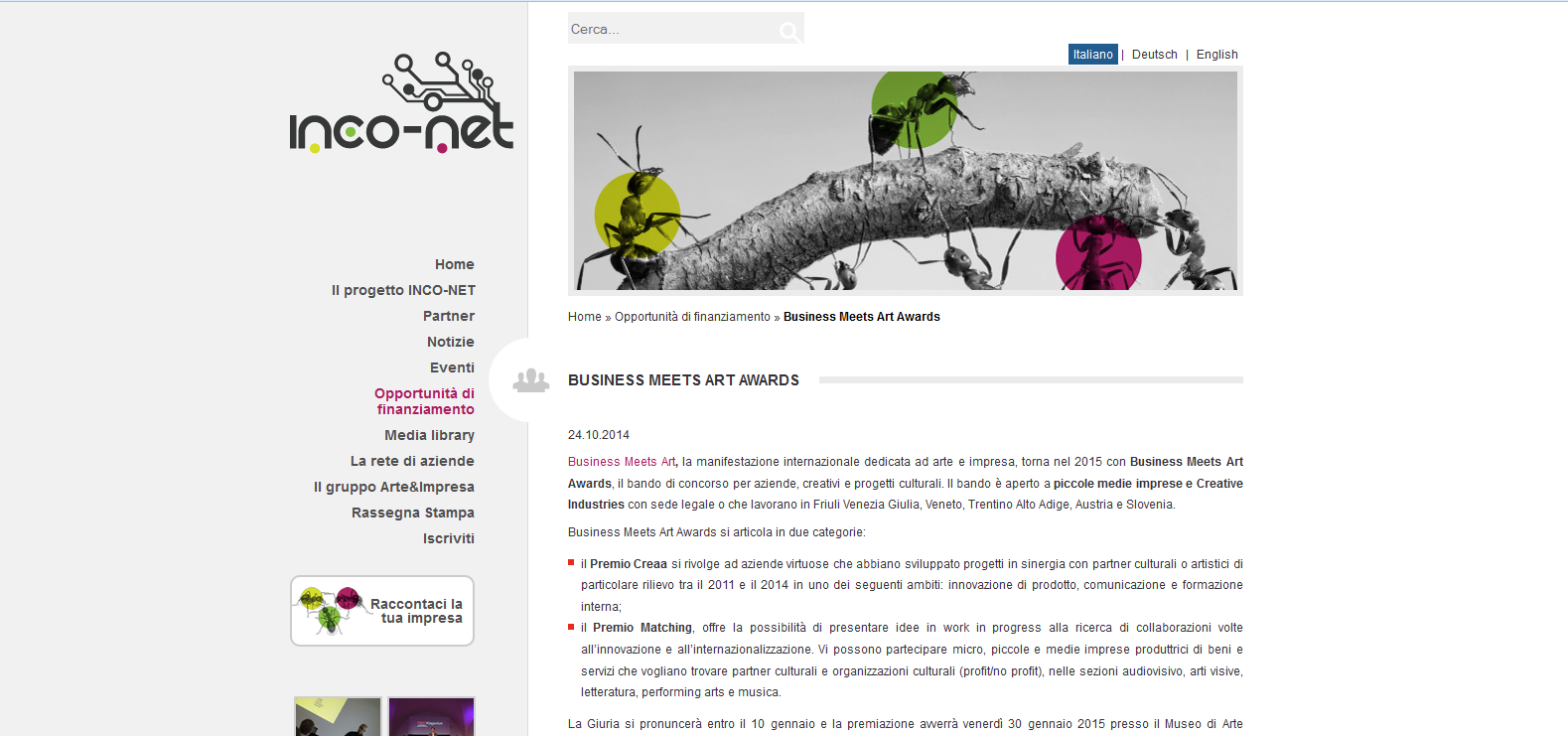
Task: Click the BUSINESS MEETS ART AWARDS heading
Action: (683, 380)
